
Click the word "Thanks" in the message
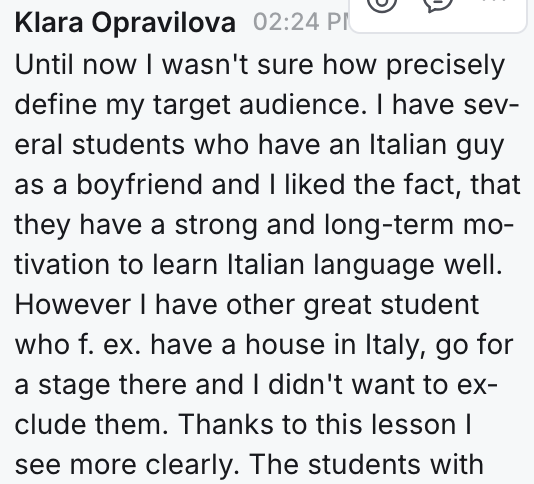[x=225, y=425]
